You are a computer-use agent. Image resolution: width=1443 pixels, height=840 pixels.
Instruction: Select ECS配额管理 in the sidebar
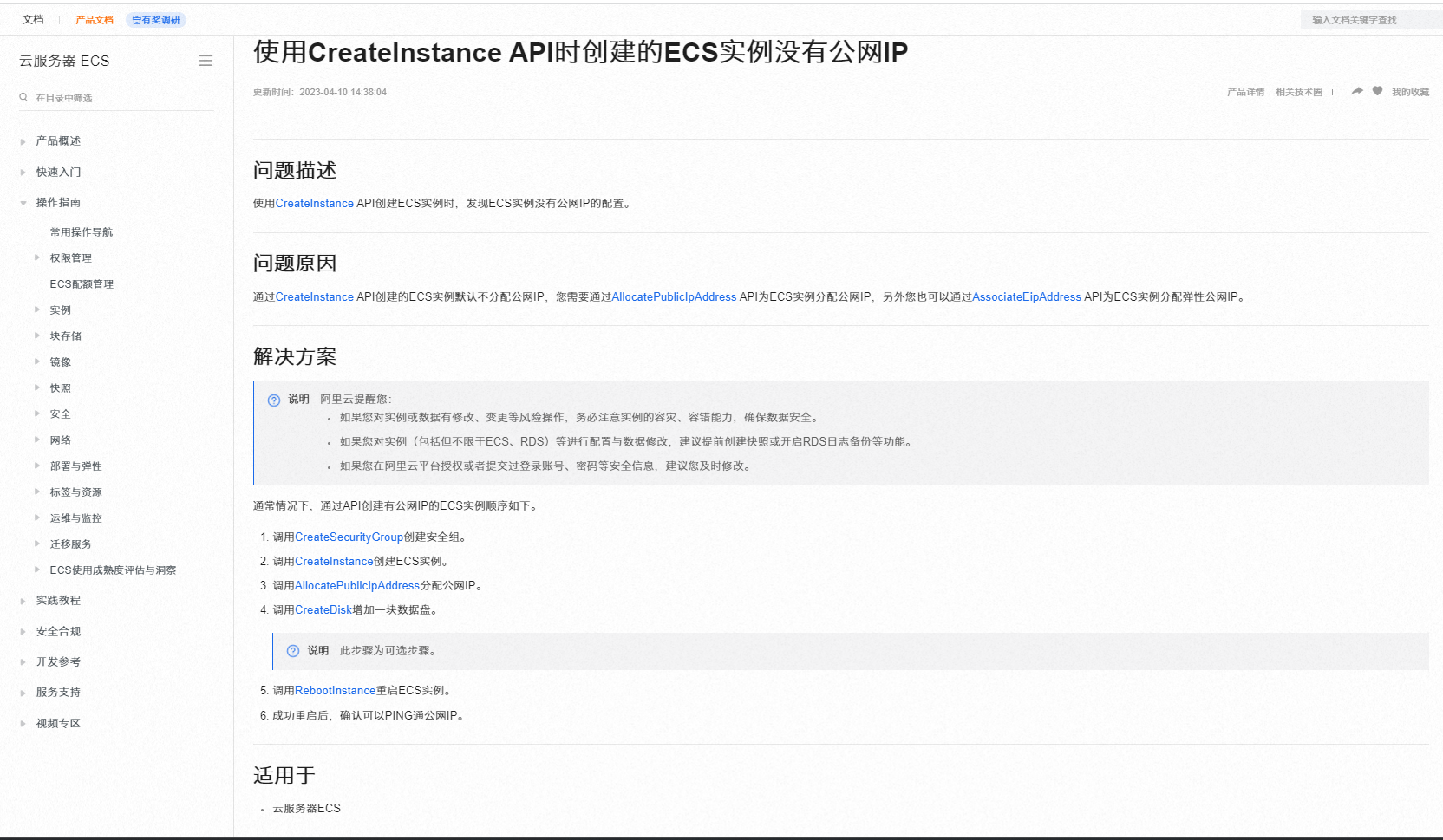pos(82,284)
